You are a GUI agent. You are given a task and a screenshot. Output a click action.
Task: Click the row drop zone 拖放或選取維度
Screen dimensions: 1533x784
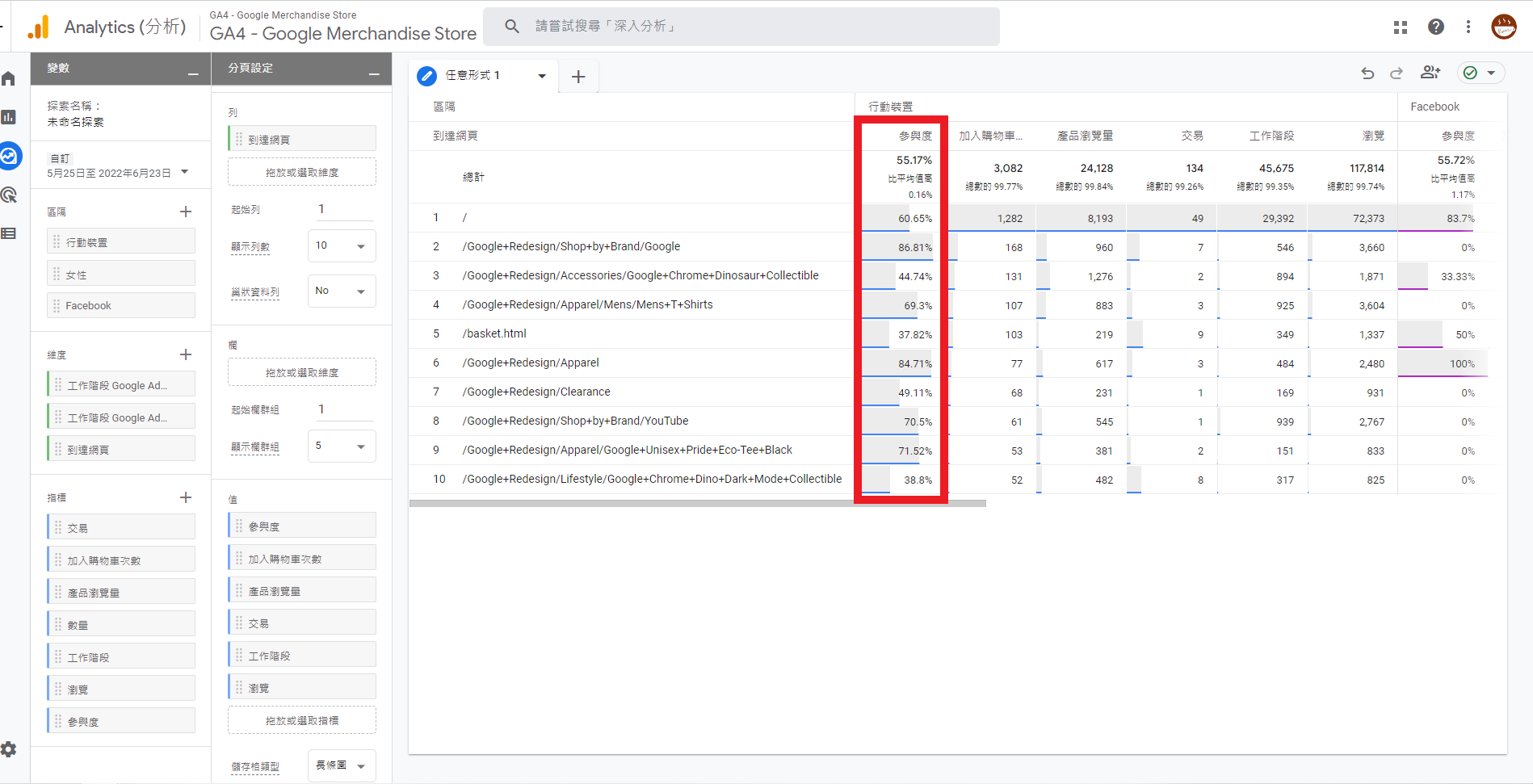pyautogui.click(x=302, y=172)
